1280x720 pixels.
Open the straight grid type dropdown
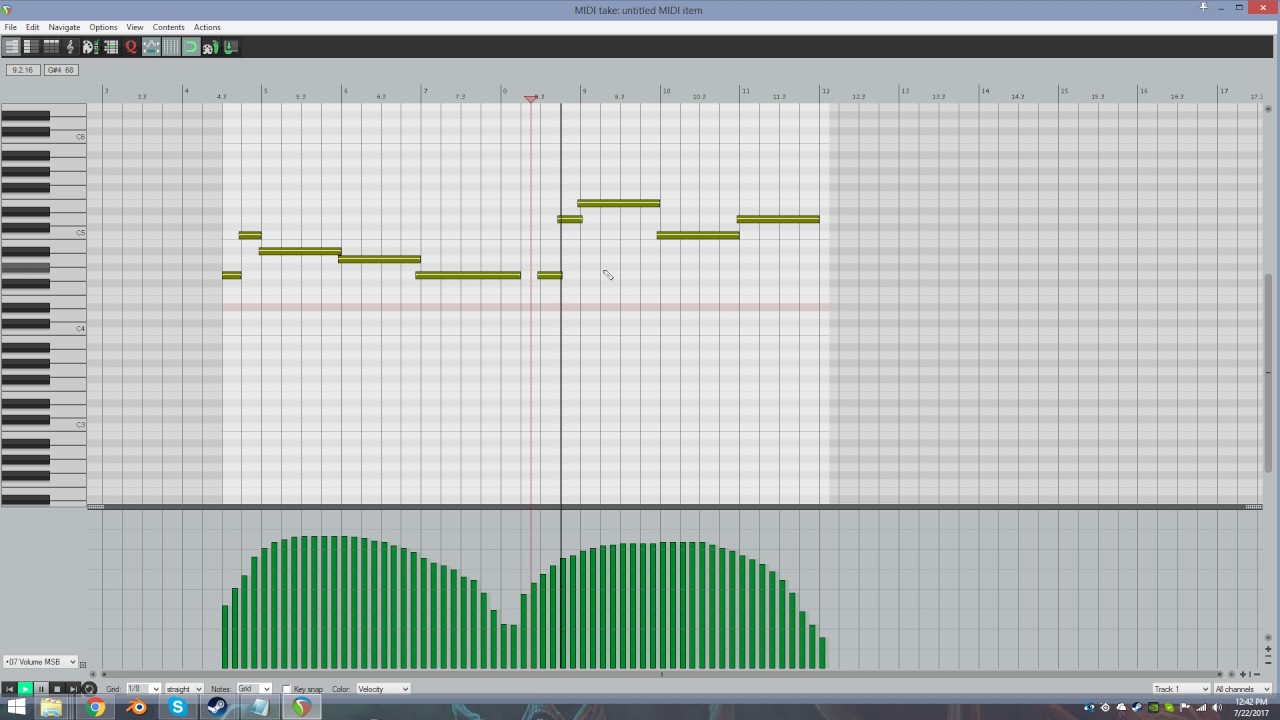point(184,689)
